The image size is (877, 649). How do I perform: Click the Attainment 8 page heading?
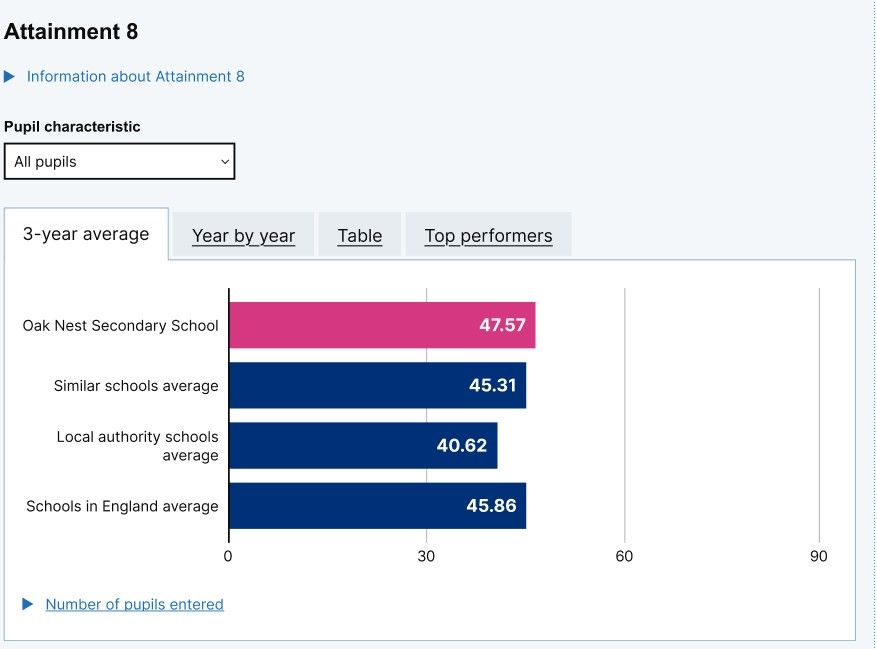click(x=70, y=31)
